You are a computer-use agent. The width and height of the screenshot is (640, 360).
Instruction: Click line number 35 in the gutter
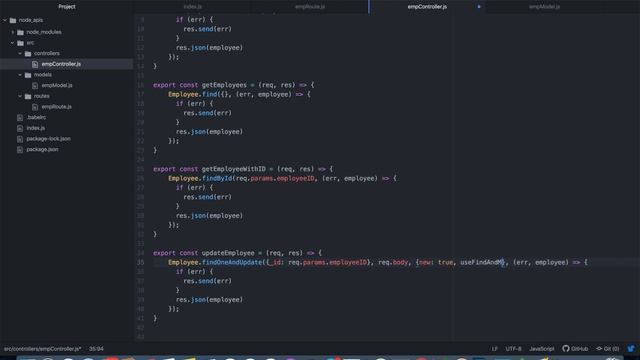(x=140, y=262)
